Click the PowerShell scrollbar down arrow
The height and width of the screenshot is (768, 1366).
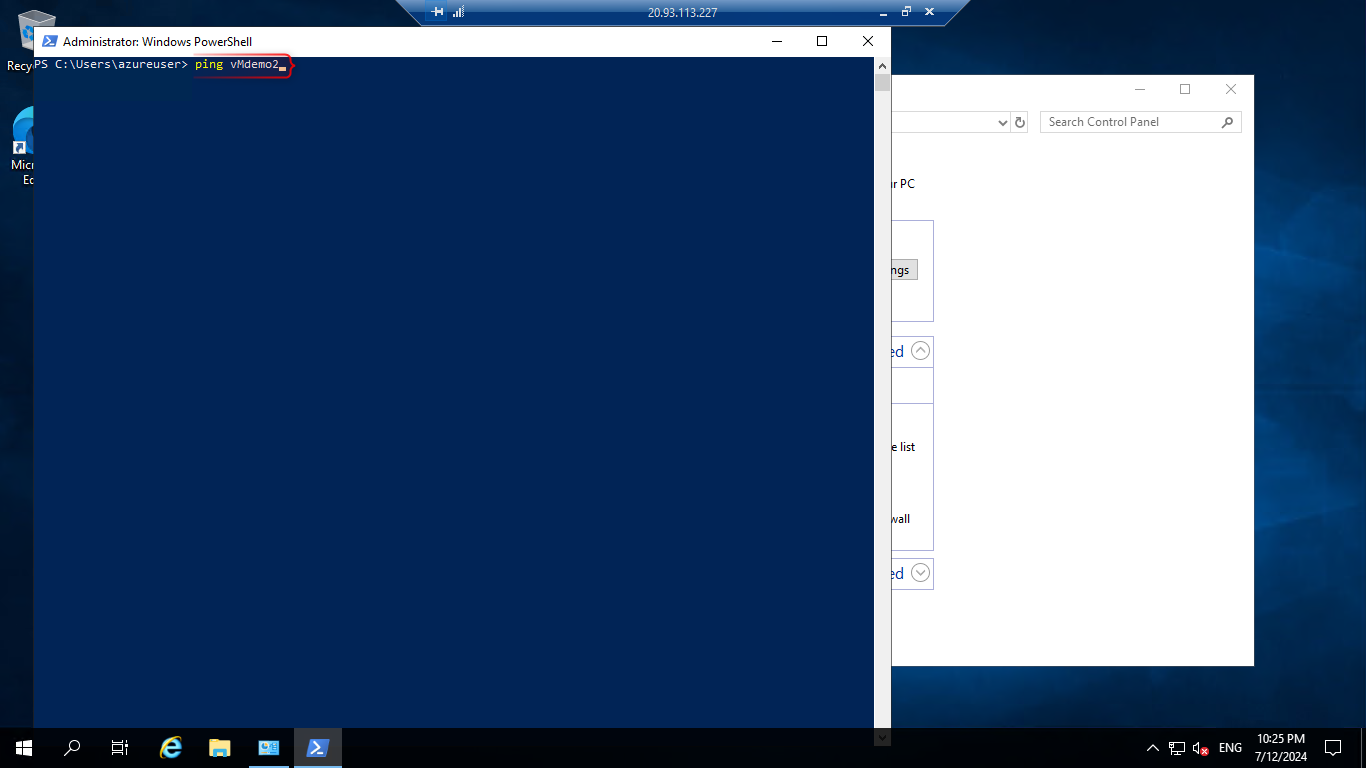[882, 737]
